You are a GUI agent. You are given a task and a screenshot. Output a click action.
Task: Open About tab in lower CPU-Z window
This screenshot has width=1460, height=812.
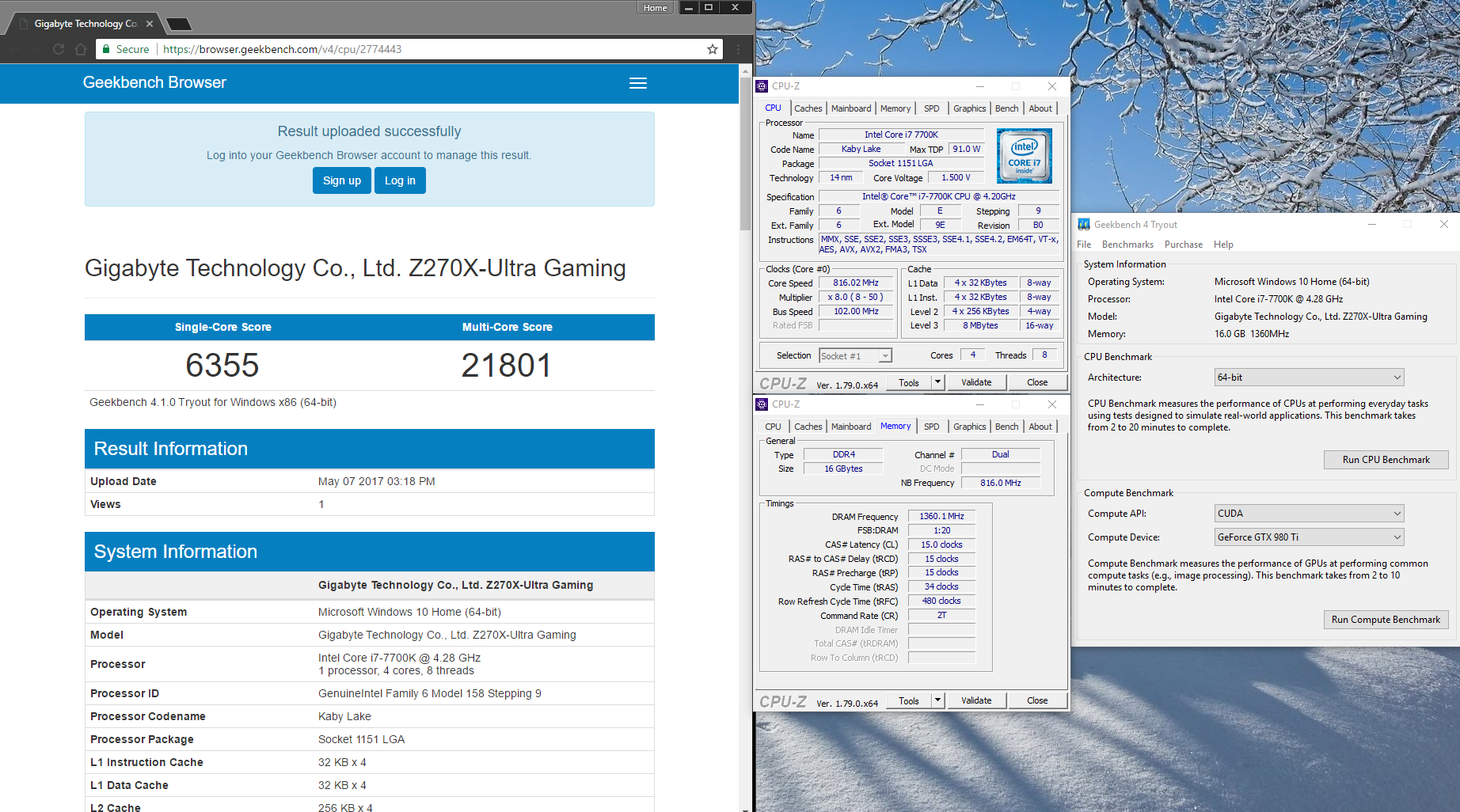click(1040, 427)
